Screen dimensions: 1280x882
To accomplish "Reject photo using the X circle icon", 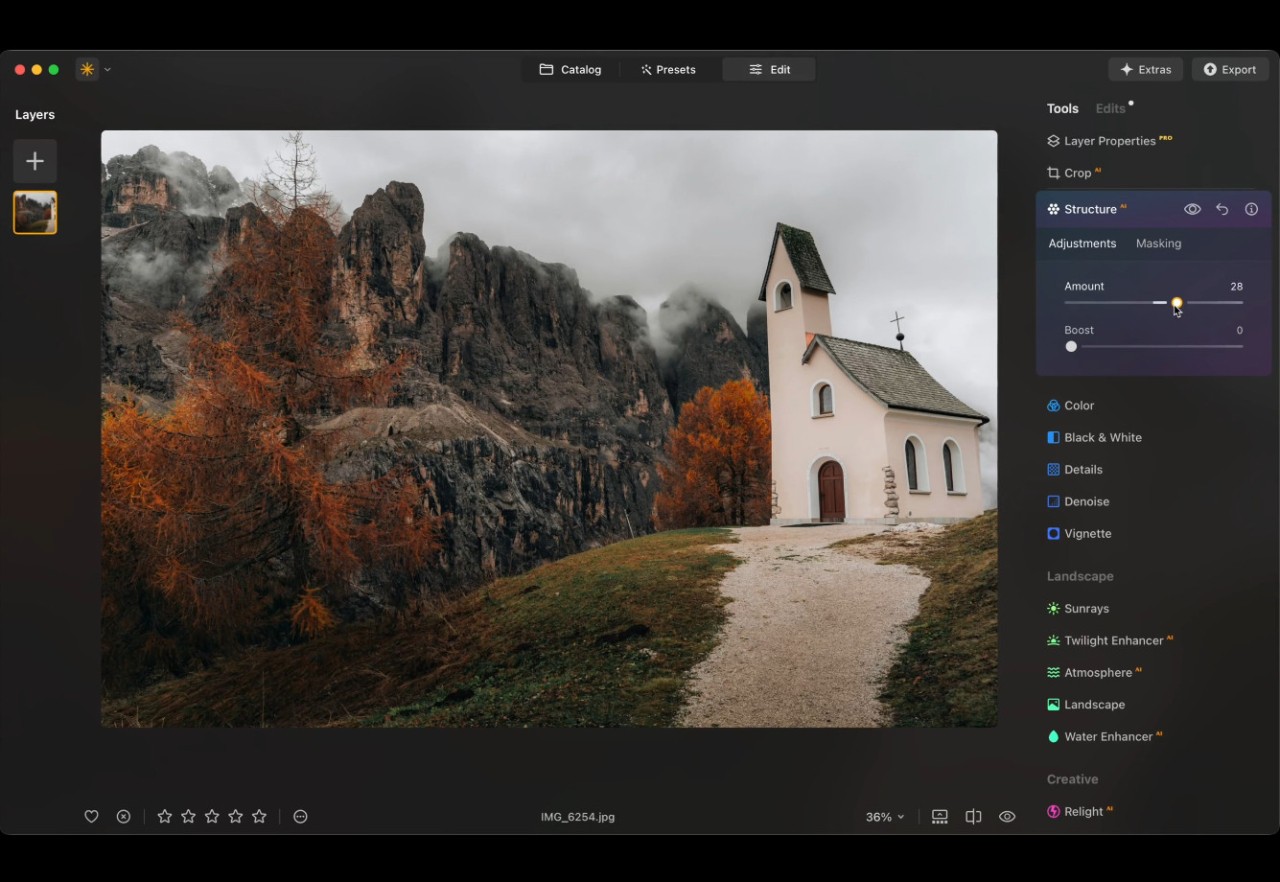I will tap(123, 816).
